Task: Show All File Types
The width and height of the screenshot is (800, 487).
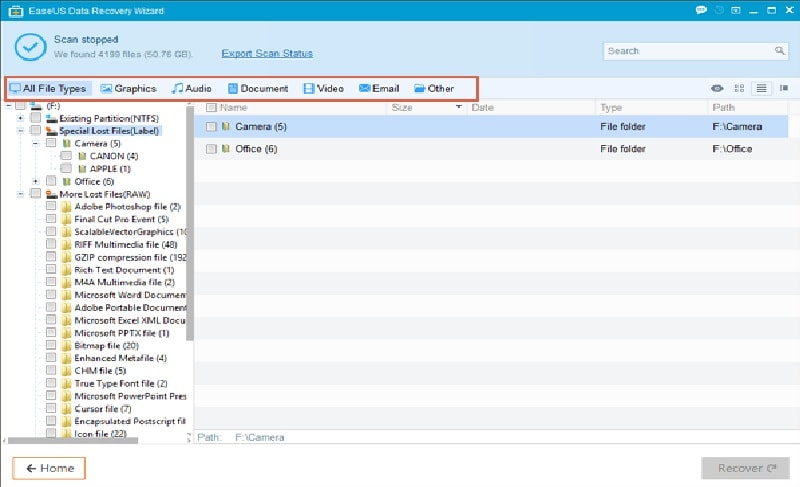Action: click(x=49, y=88)
